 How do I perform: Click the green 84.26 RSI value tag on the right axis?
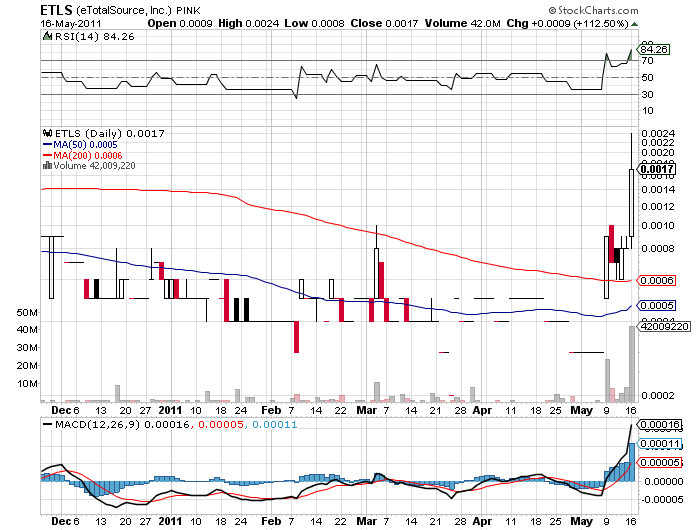[654, 49]
